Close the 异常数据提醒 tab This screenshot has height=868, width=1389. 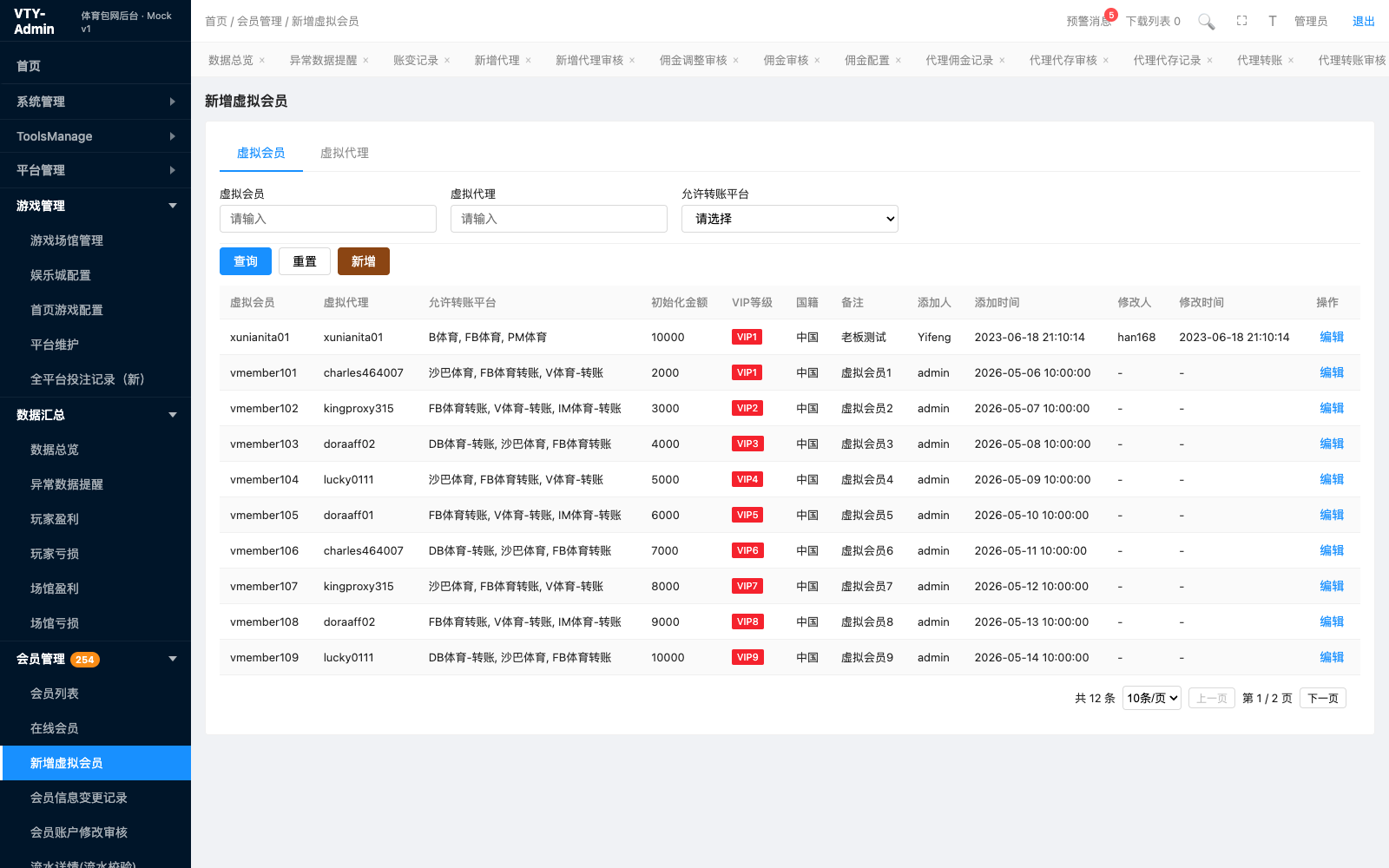[x=365, y=60]
